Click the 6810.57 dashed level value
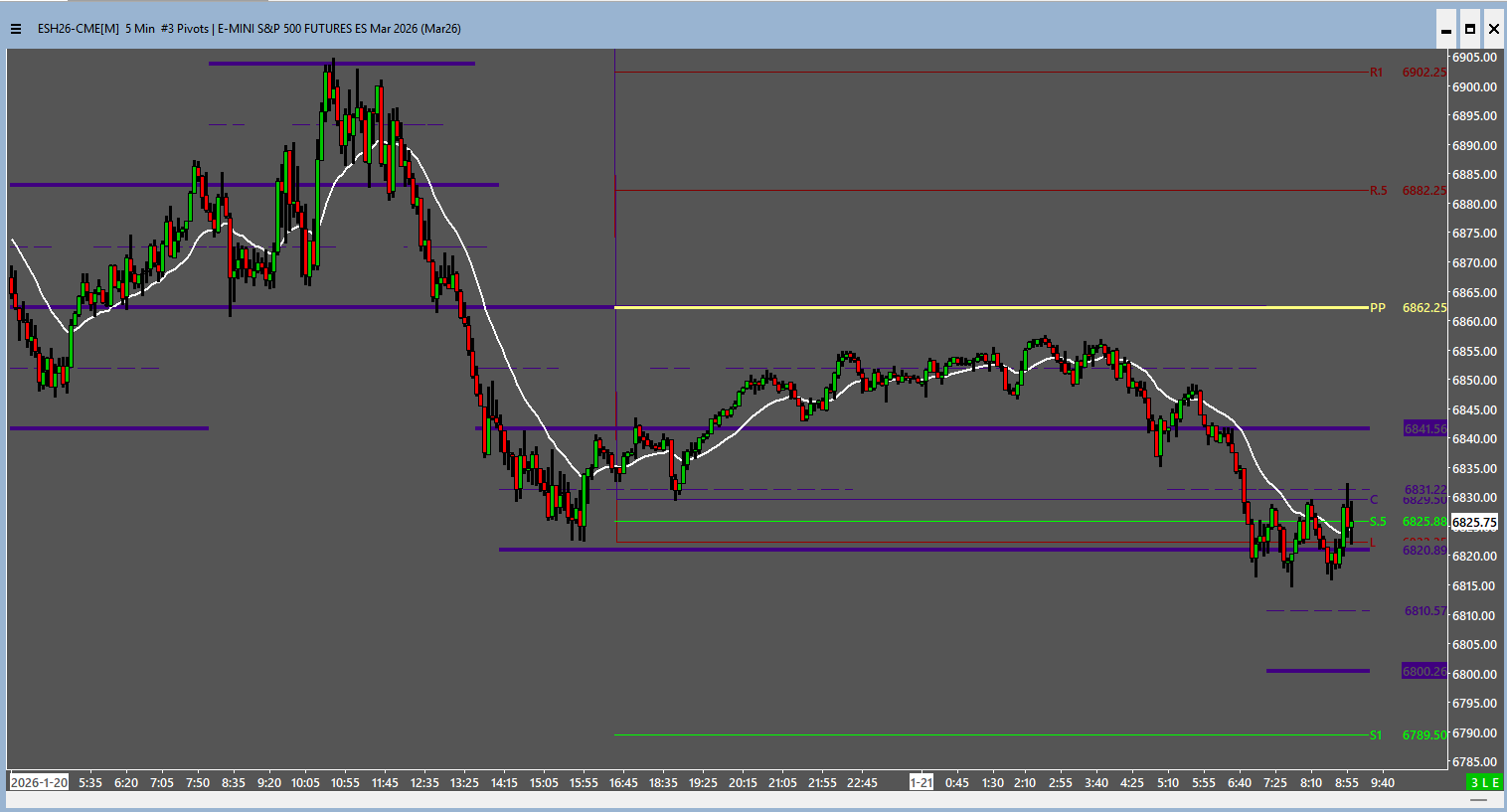 pyautogui.click(x=1424, y=611)
